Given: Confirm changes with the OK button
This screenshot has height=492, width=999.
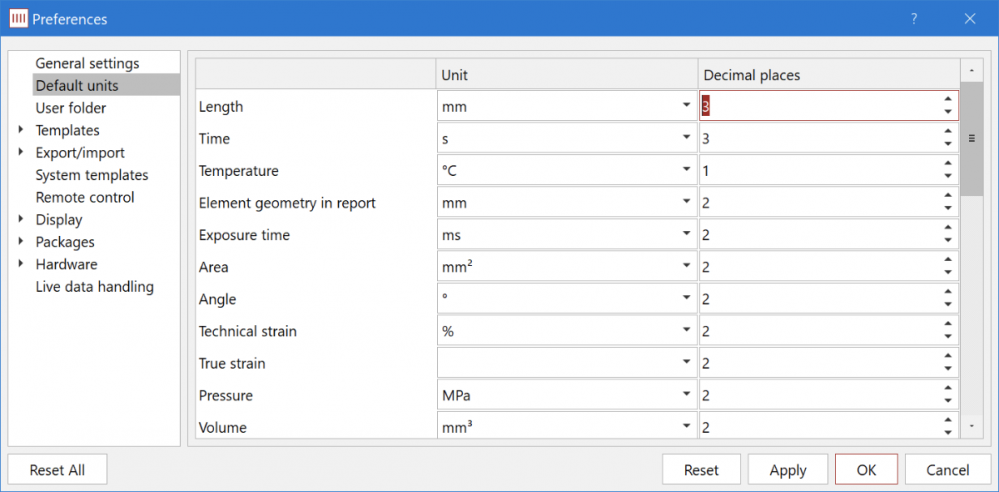Looking at the screenshot, I should [866, 470].
